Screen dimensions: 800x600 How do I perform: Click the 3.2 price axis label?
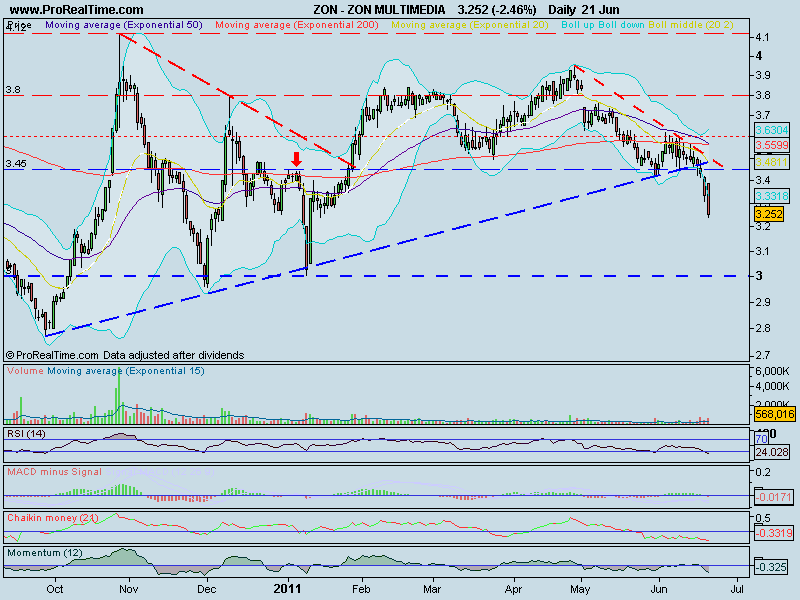[x=764, y=227]
